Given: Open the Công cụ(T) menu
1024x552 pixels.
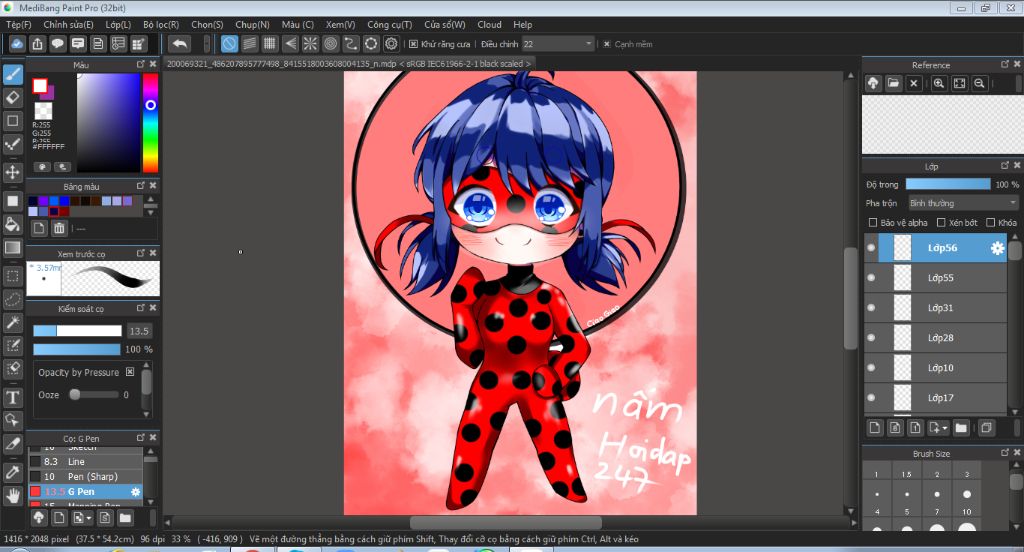Looking at the screenshot, I should pos(390,24).
